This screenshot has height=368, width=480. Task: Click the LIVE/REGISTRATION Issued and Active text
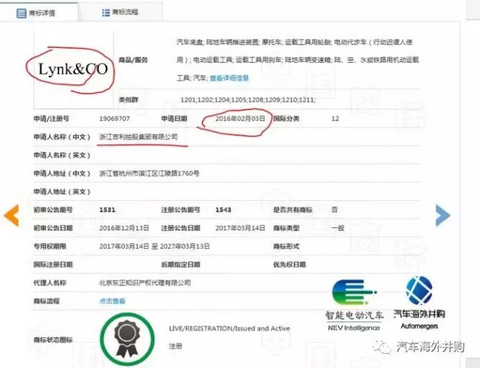(x=229, y=328)
